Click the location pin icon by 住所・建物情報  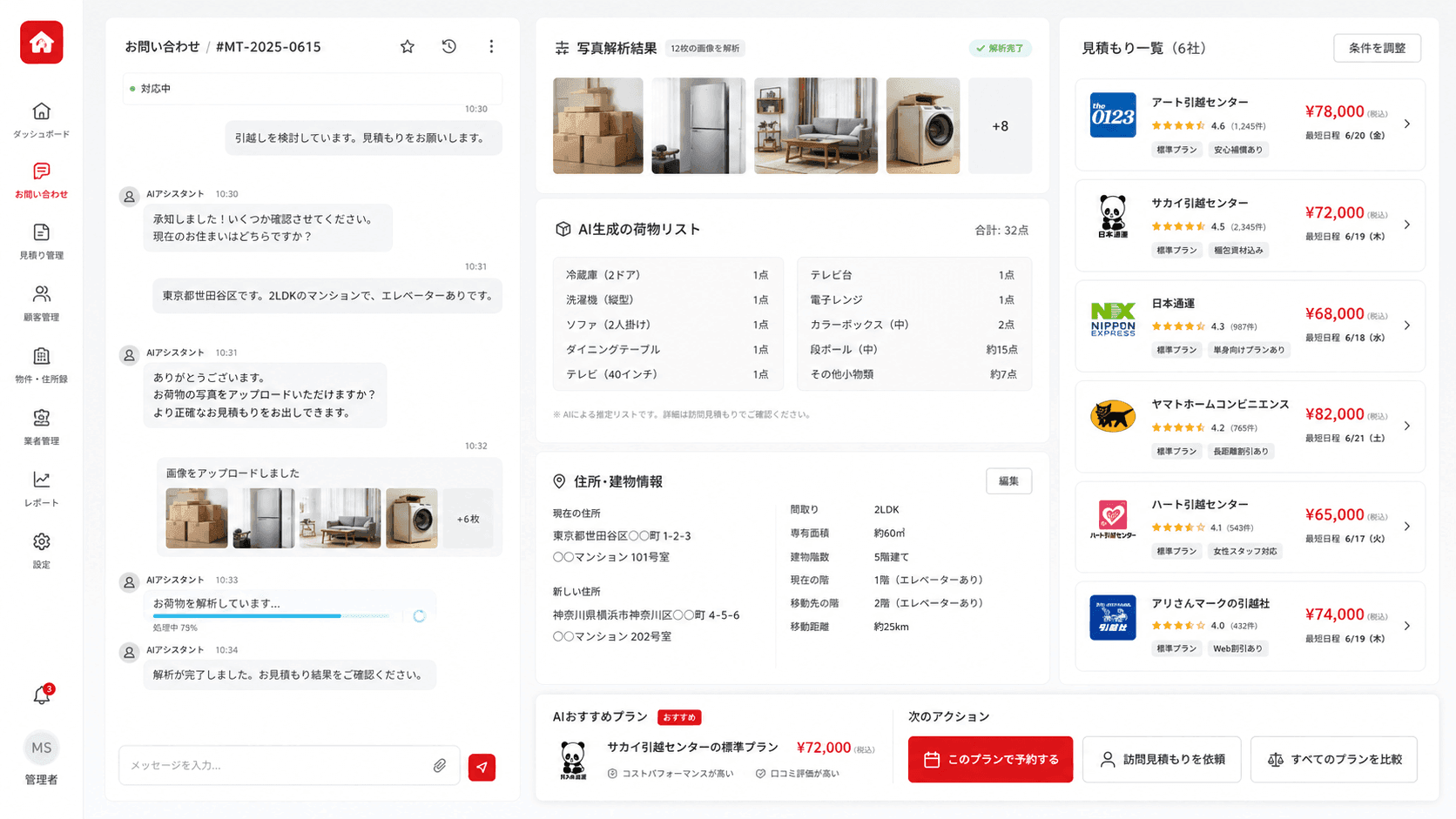tap(559, 481)
